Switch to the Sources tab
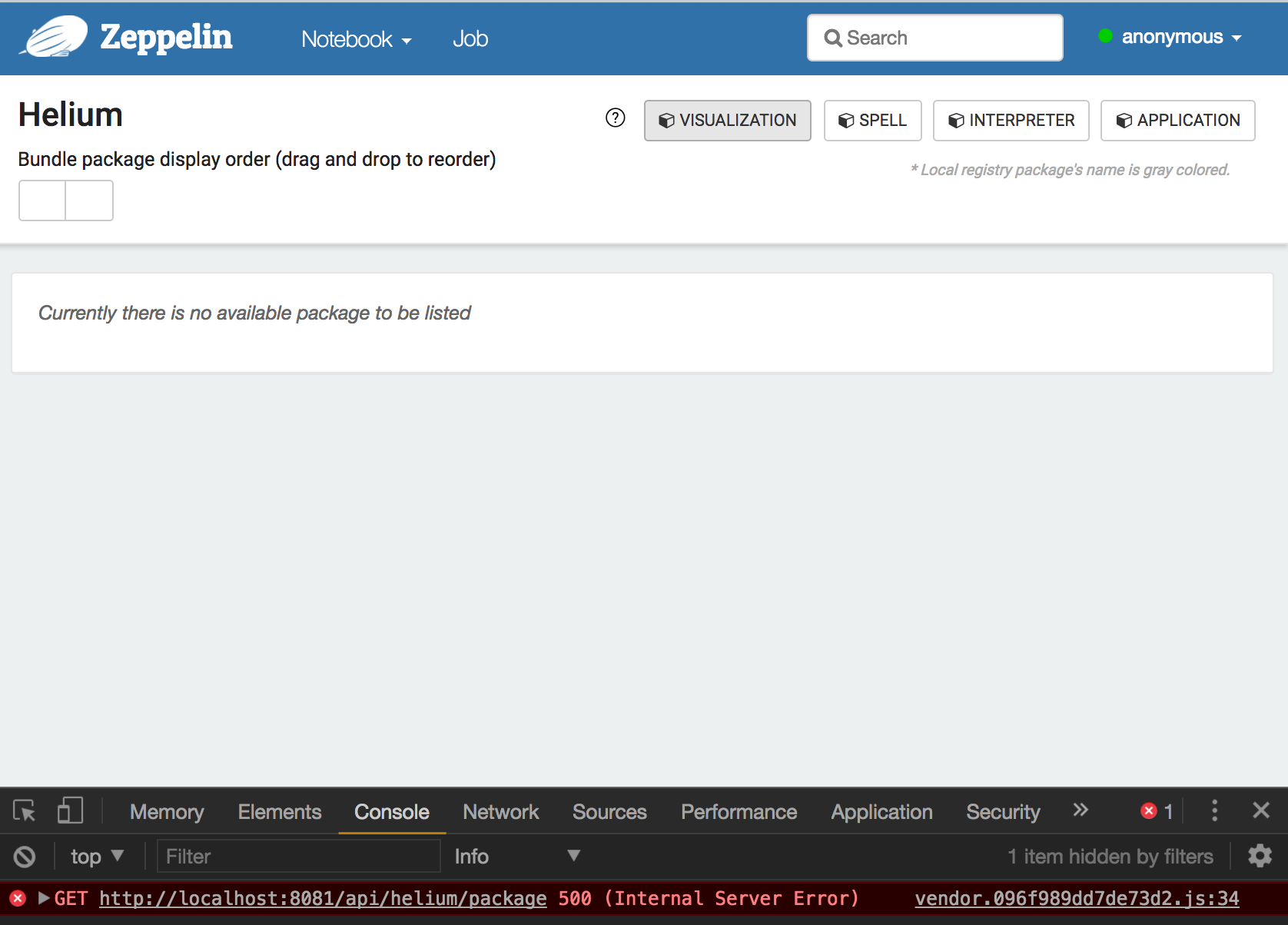 (609, 812)
